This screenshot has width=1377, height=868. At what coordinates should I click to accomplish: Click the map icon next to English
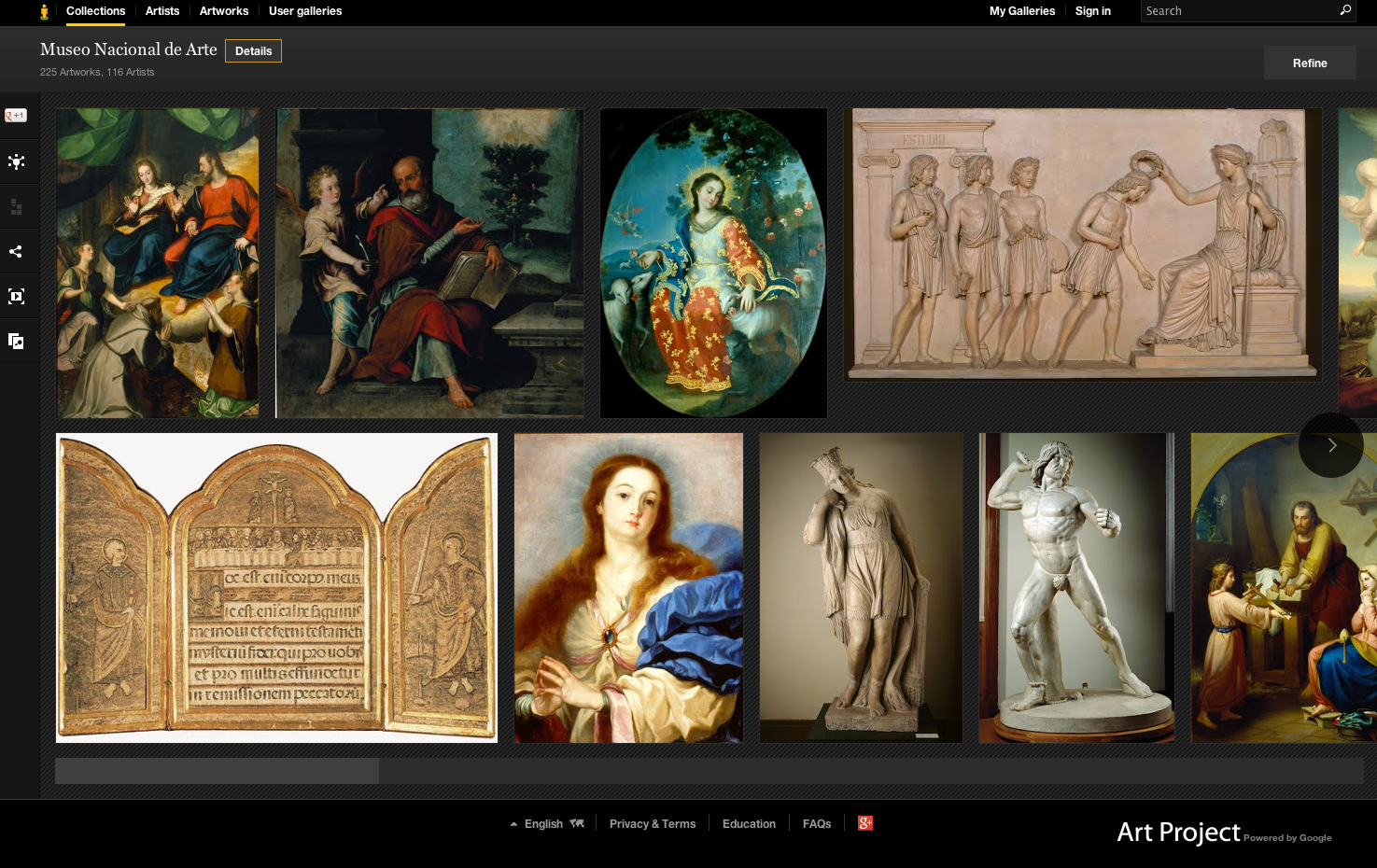tap(577, 823)
